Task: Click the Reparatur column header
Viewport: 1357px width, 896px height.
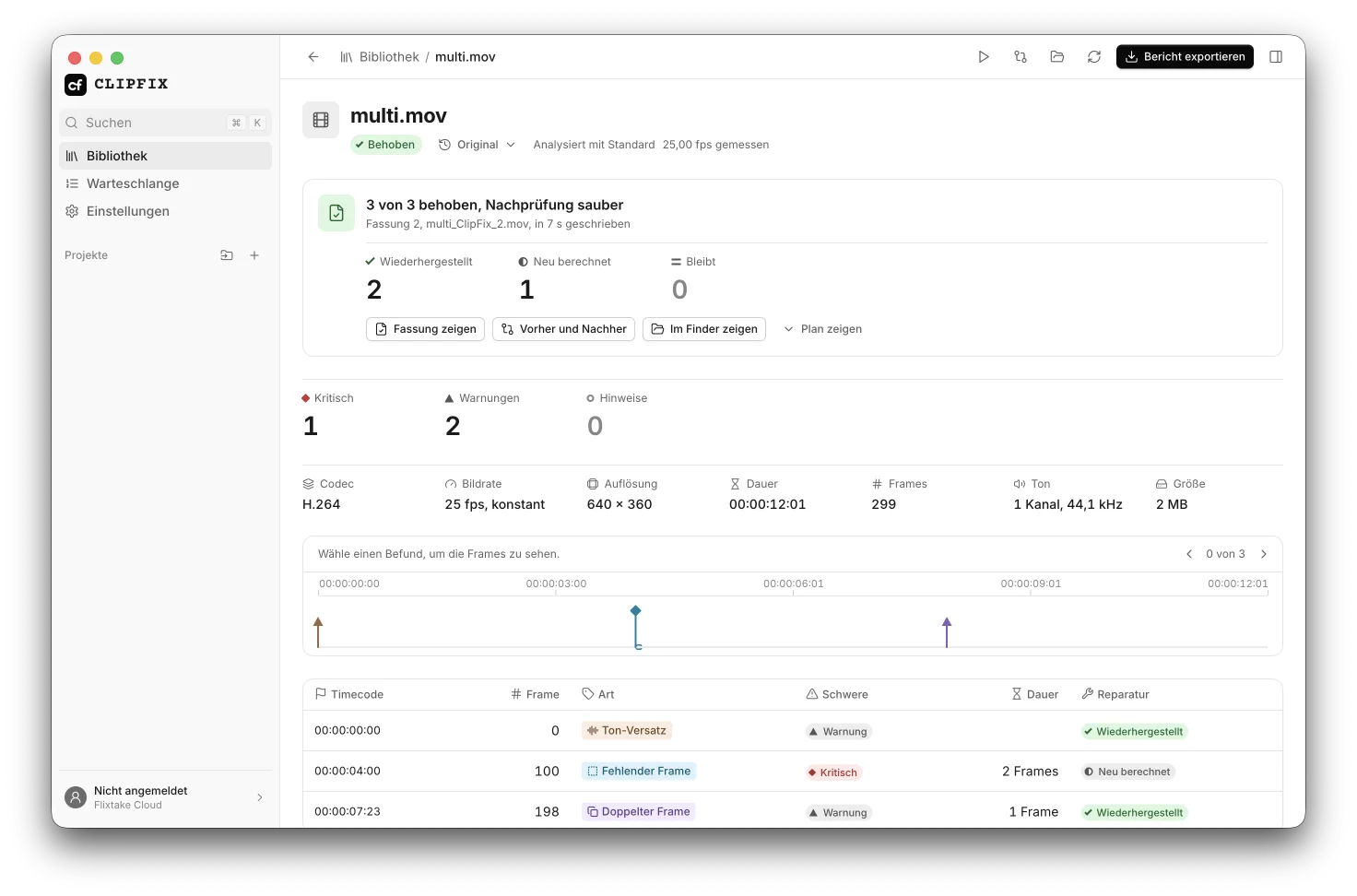Action: click(x=1115, y=694)
